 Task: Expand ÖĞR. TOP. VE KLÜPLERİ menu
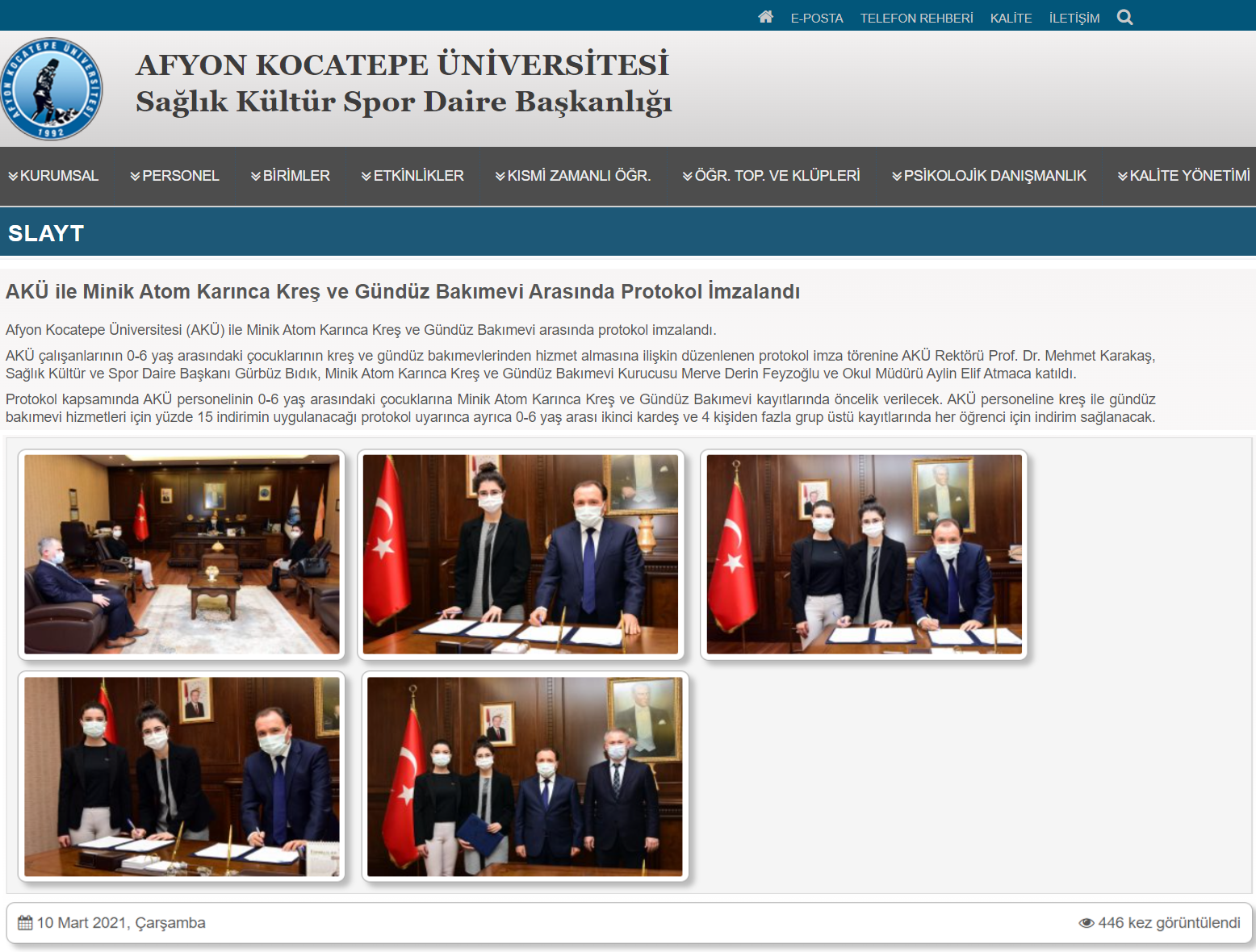772,176
